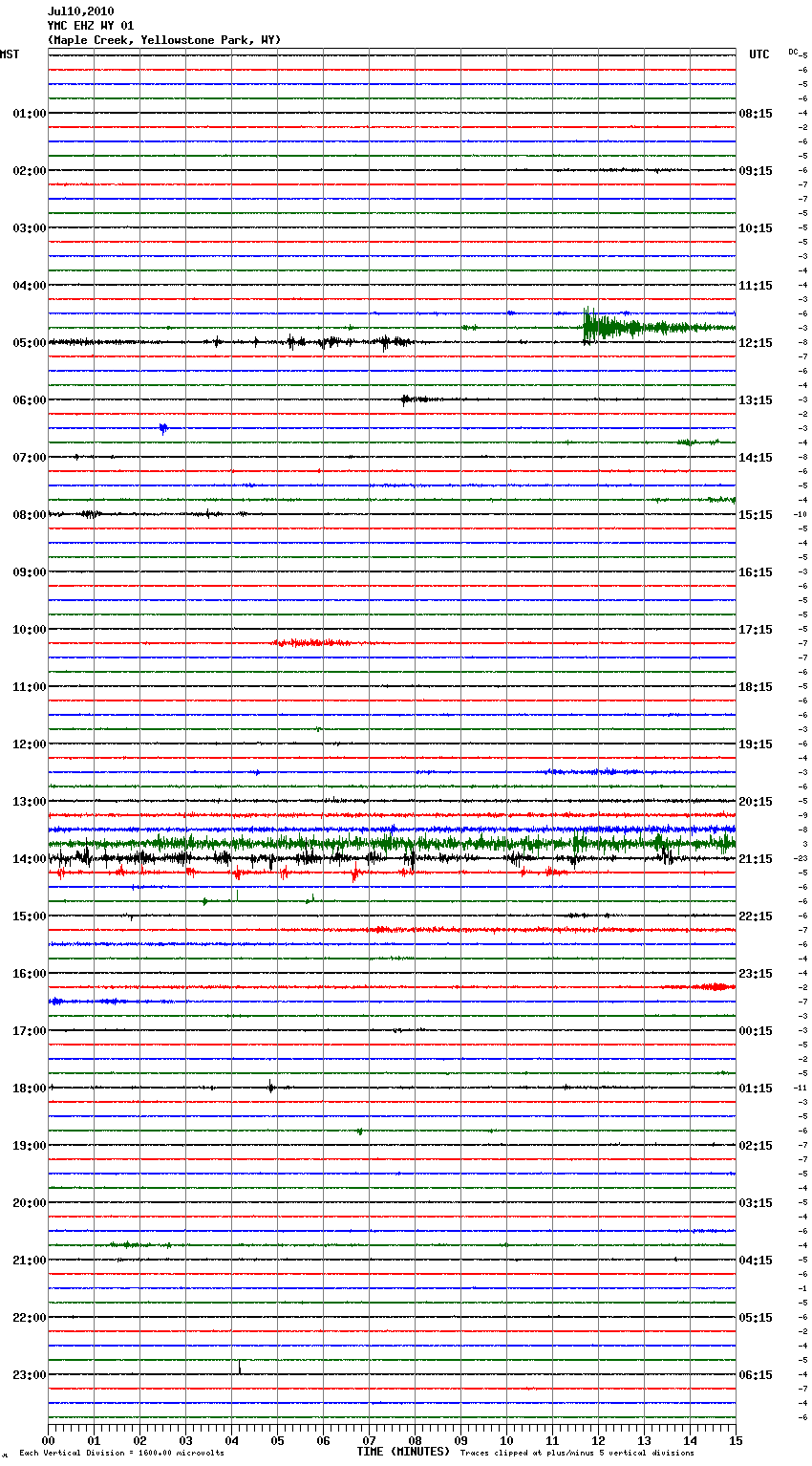Click the 15:00 MST row label
The width and height of the screenshot is (812, 1466).
(30, 916)
